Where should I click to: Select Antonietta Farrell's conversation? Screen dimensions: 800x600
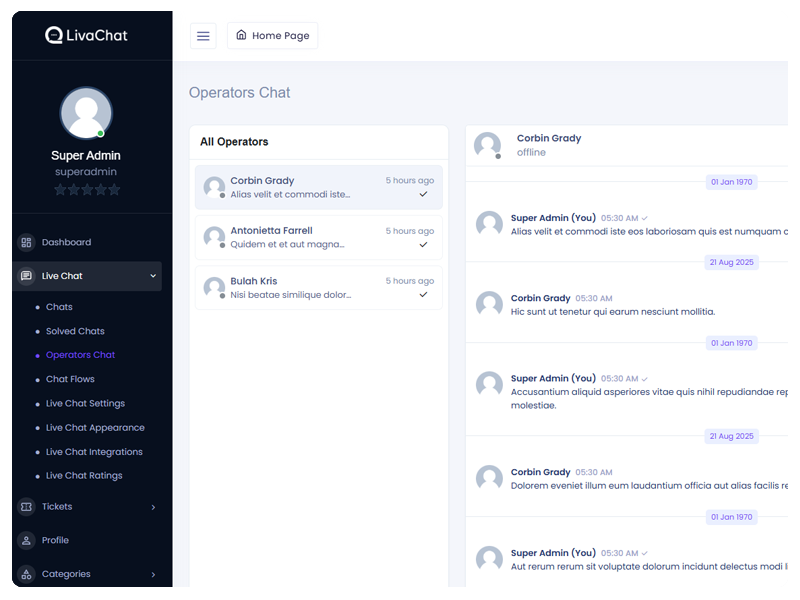coord(318,237)
